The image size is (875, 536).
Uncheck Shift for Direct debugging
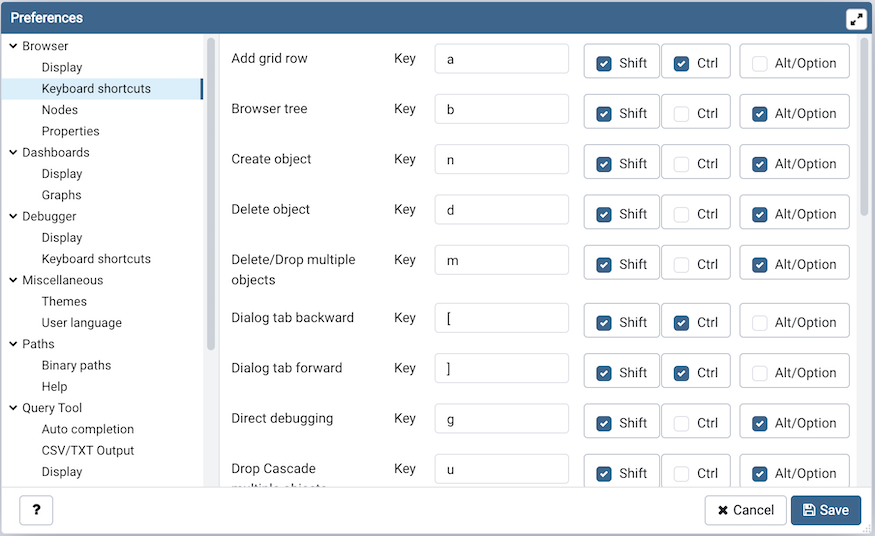604,423
